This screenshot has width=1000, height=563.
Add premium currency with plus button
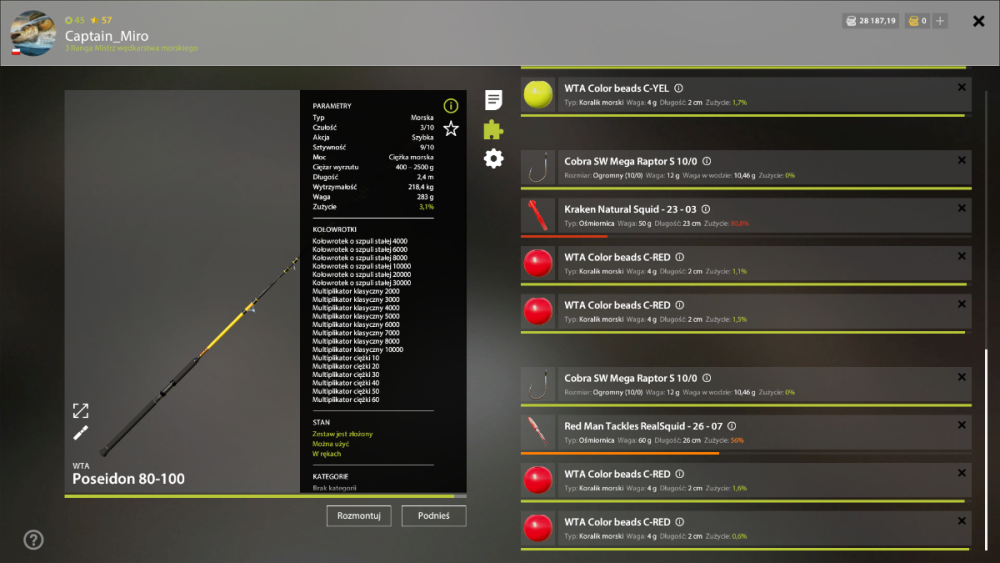[939, 21]
